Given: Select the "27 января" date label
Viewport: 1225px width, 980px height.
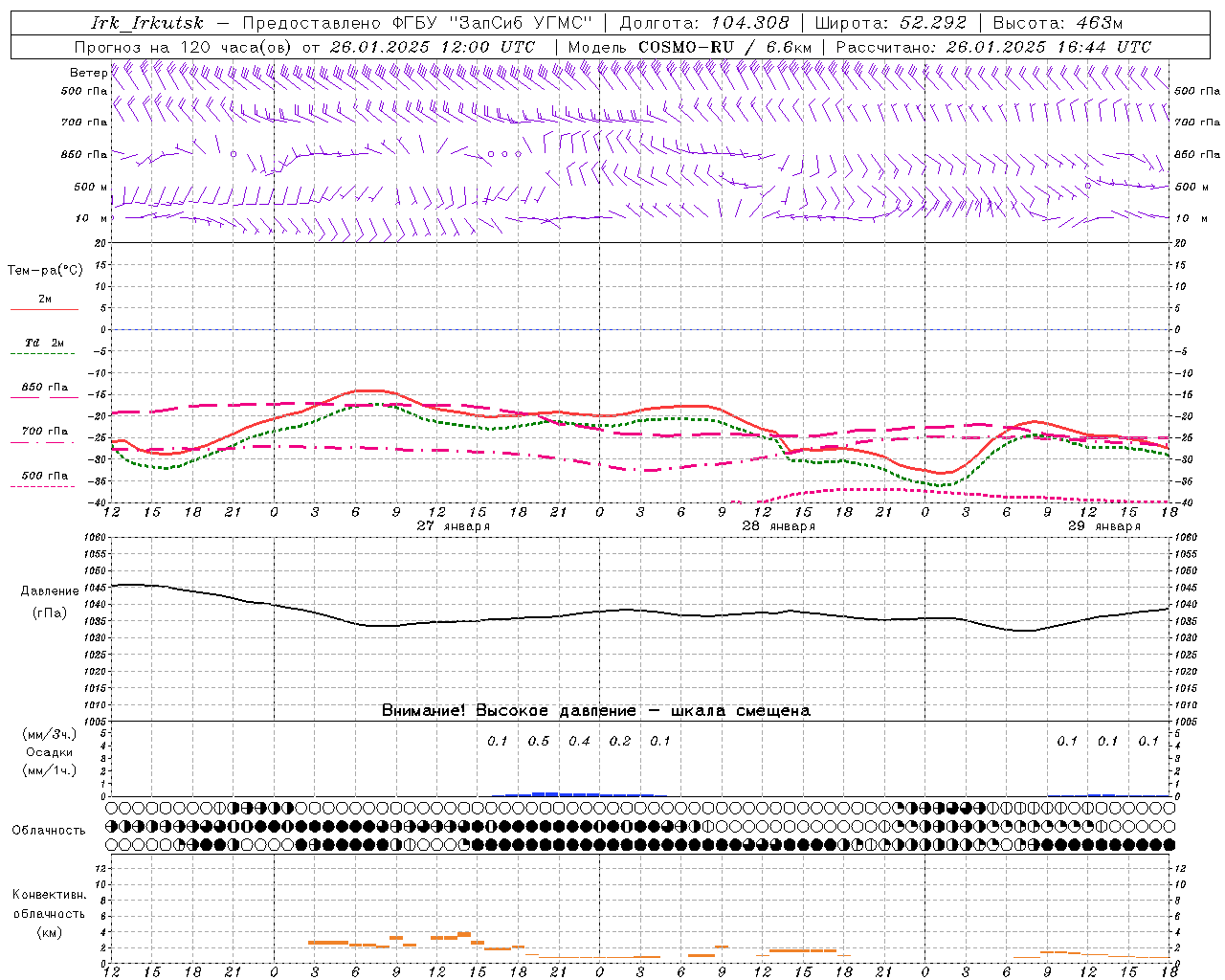Looking at the screenshot, I should point(454,526).
